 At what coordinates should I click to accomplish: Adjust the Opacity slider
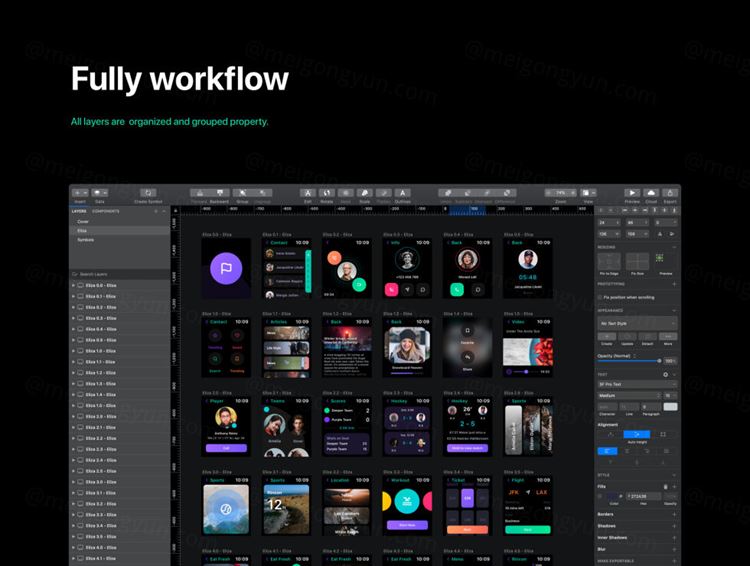[628, 360]
